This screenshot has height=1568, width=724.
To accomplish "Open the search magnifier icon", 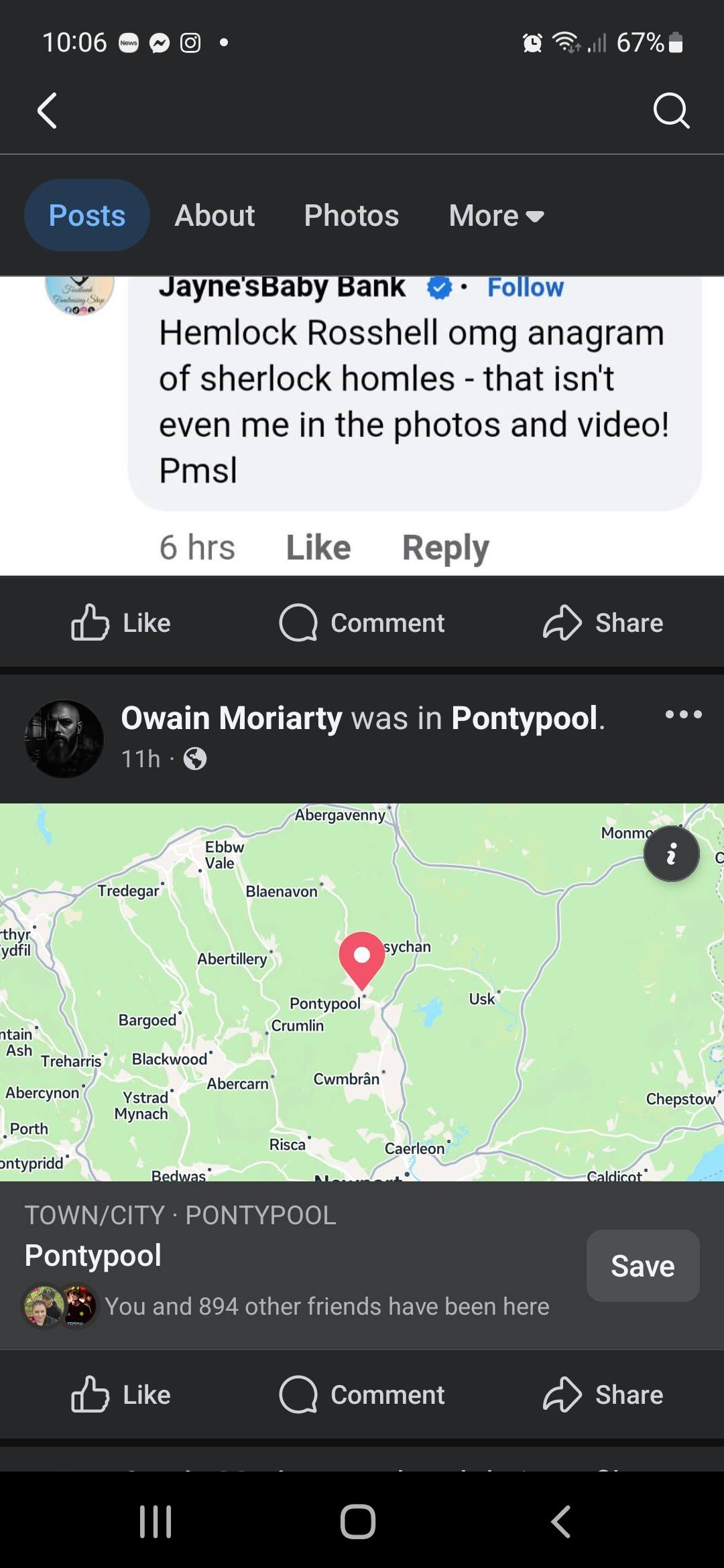I will pyautogui.click(x=671, y=111).
